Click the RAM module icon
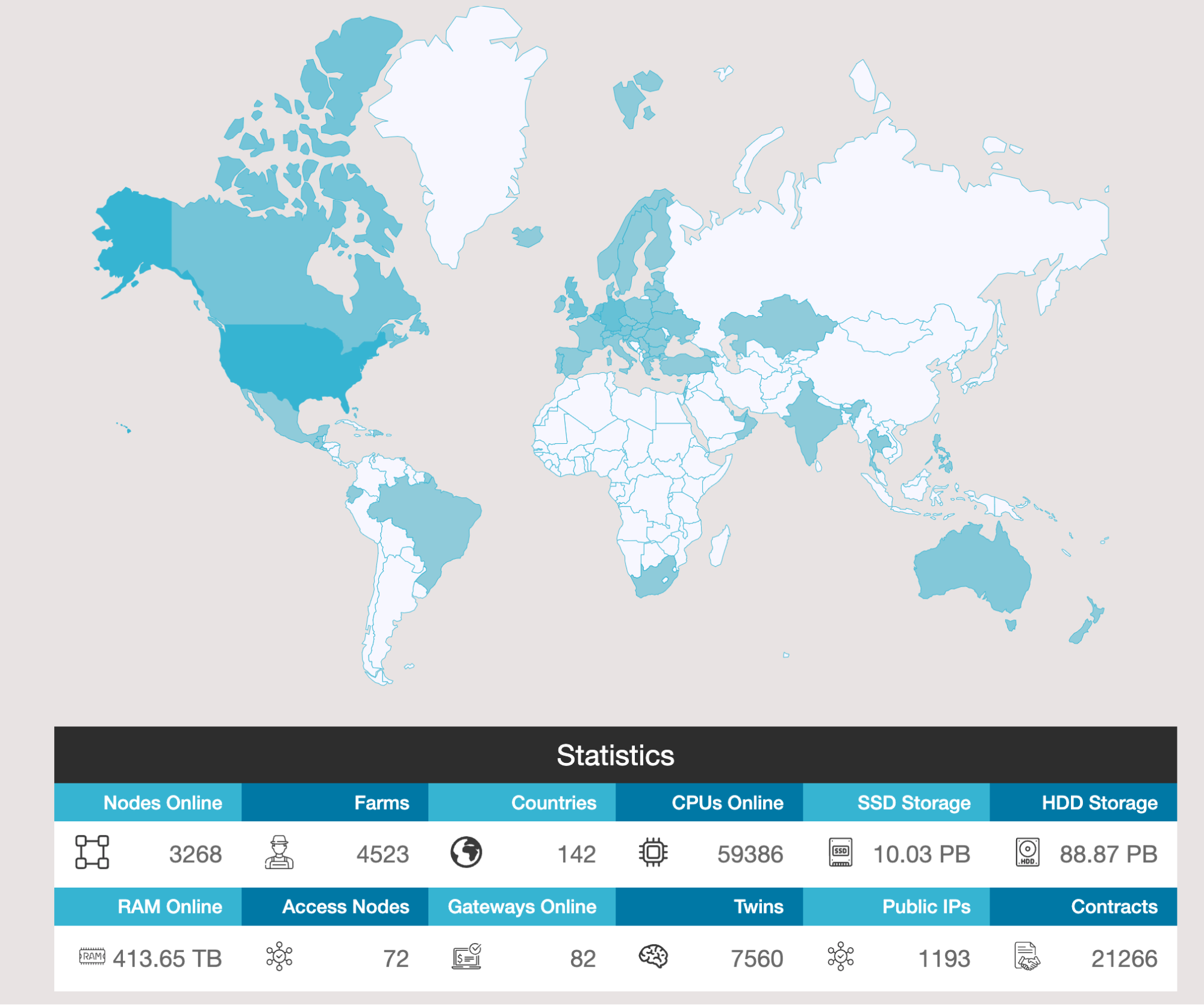Image resolution: width=1204 pixels, height=1005 pixels. point(92,956)
